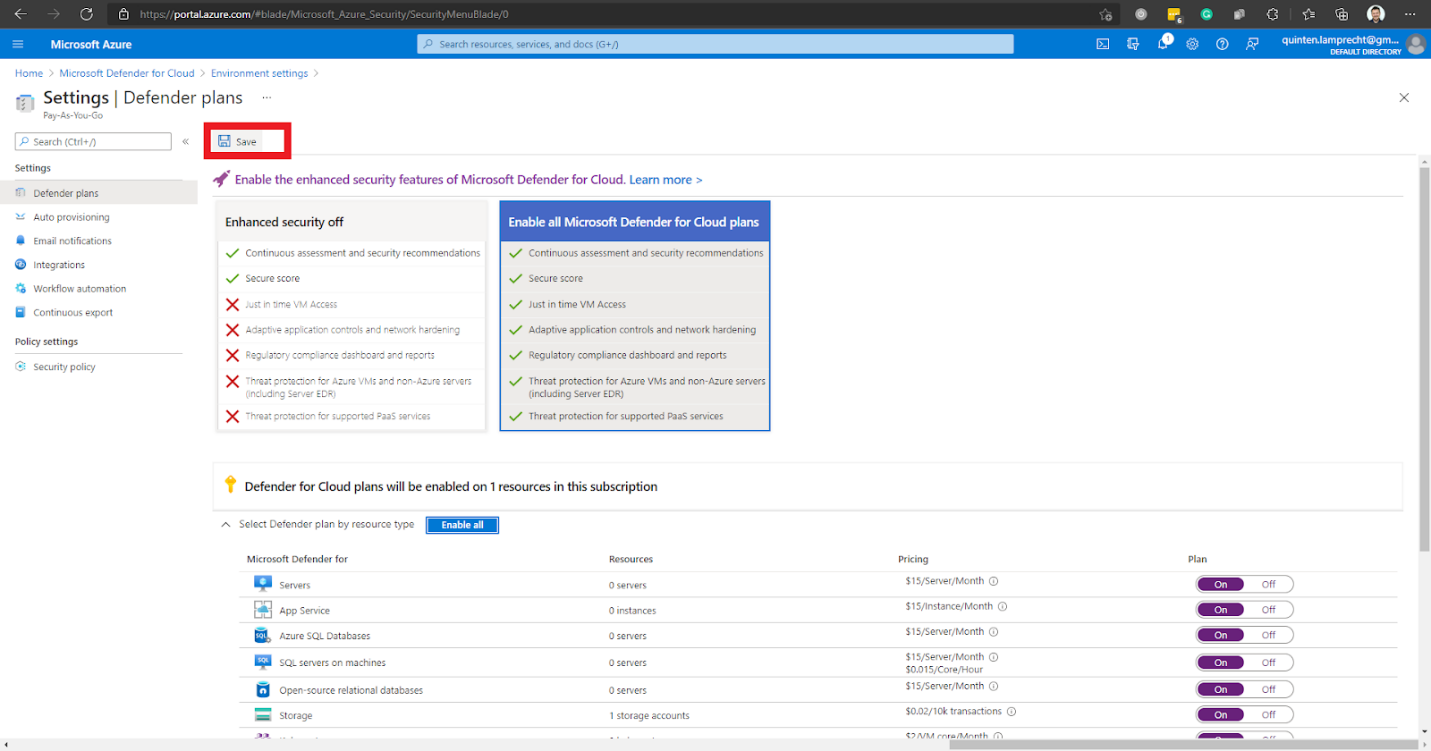Click the Save button
The height and width of the screenshot is (751, 1431).
tap(238, 142)
